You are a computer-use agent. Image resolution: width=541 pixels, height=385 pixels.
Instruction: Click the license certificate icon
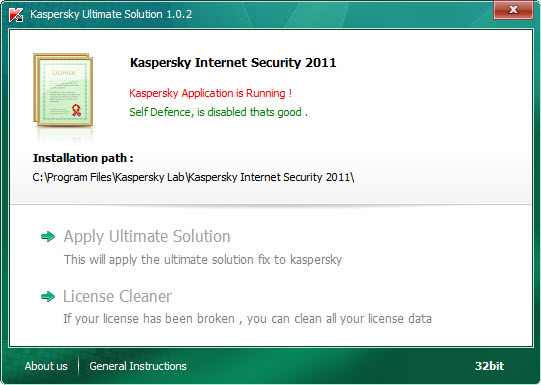[x=63, y=90]
